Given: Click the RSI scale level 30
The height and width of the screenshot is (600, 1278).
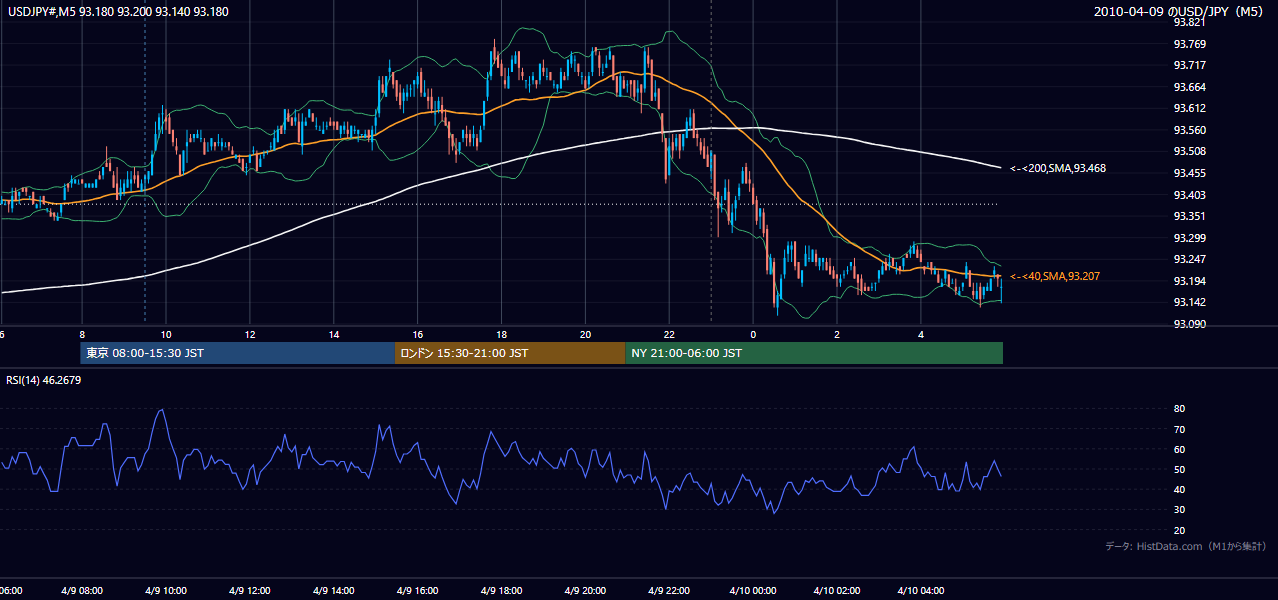Looking at the screenshot, I should (x=1180, y=509).
